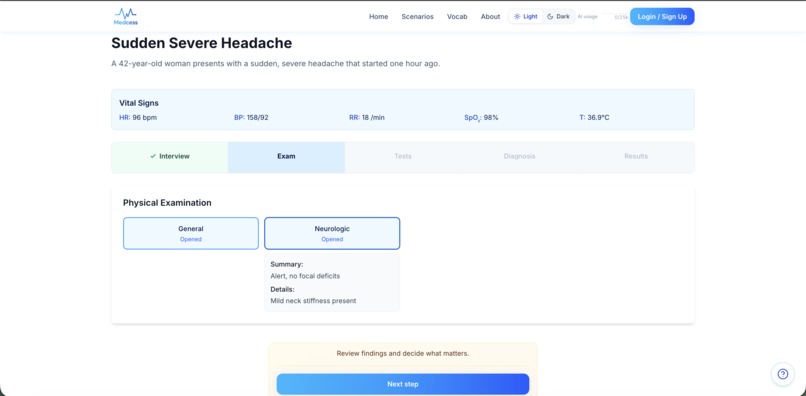Click 'Review findings and decide what matters.' text
Image resolution: width=806 pixels, height=396 pixels.
click(x=403, y=354)
